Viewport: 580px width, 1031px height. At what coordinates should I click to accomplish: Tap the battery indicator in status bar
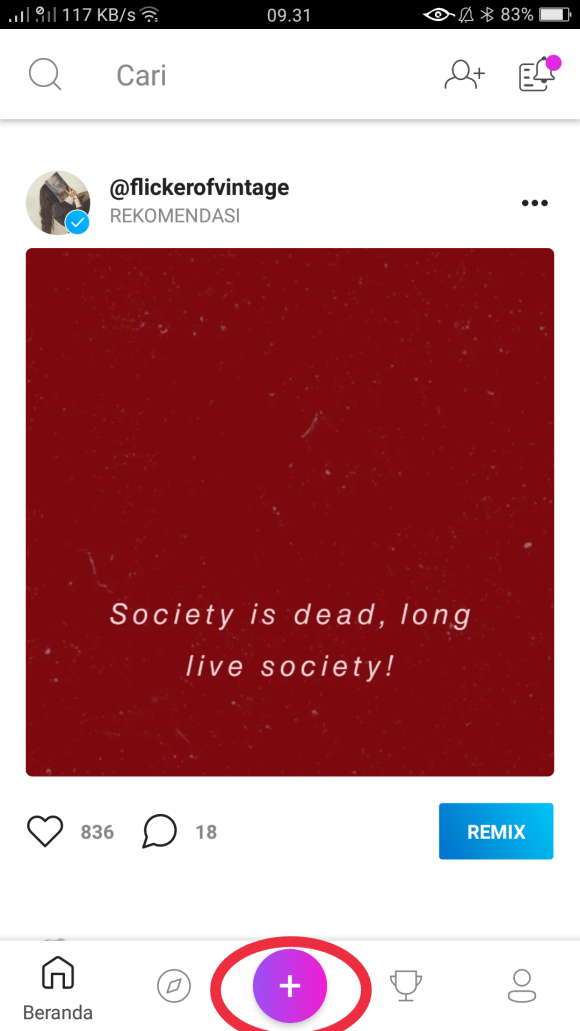(x=555, y=14)
